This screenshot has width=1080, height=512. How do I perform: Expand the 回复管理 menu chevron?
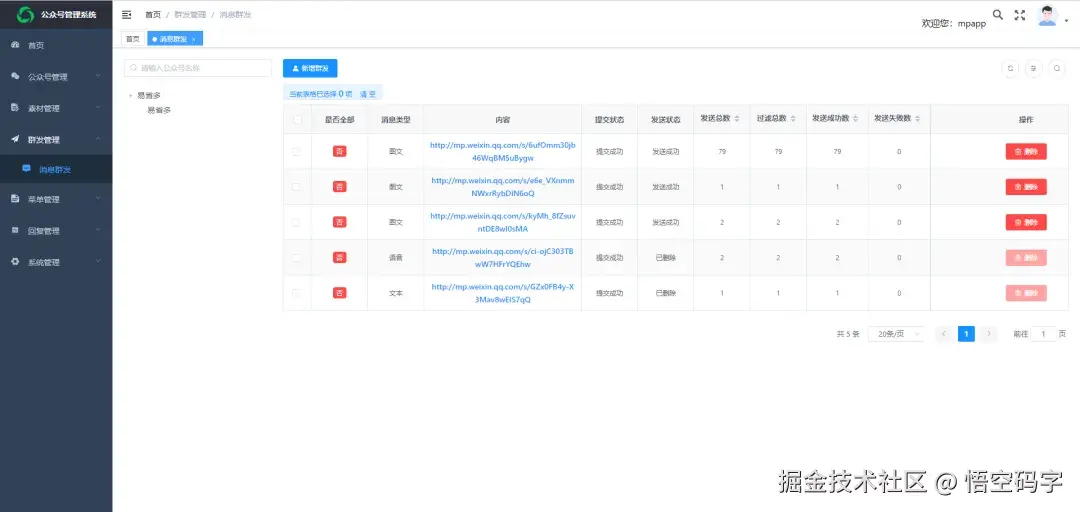tap(98, 230)
